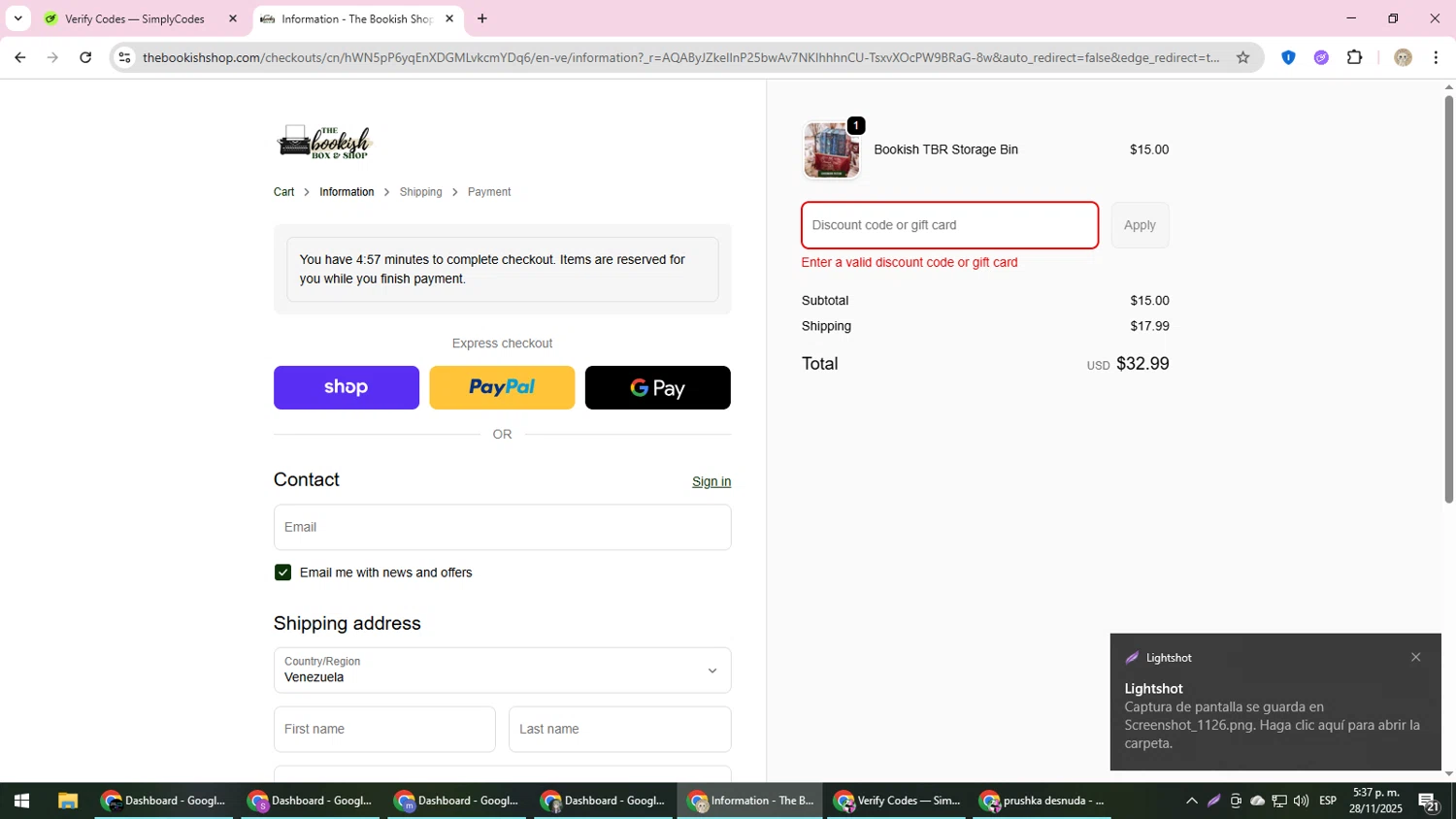Screen dimensions: 1456x819
Task: Focus the Email input field
Action: coord(502,527)
